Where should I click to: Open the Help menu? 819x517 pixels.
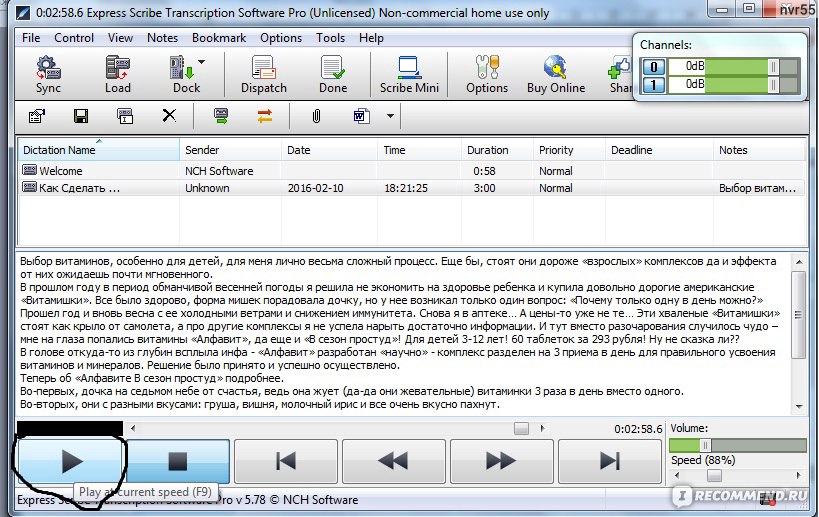coord(371,38)
